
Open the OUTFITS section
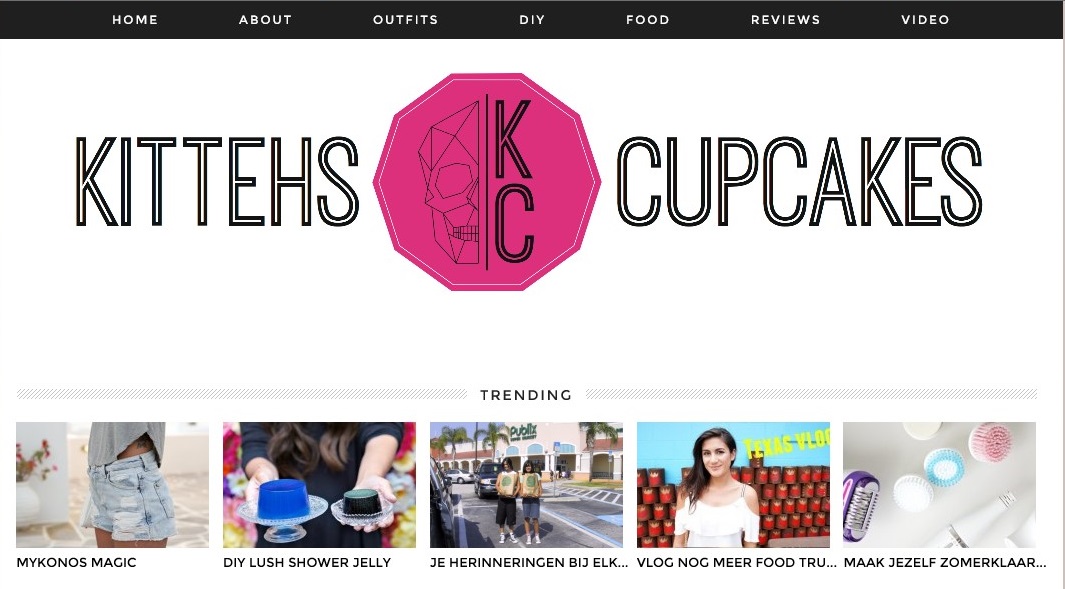point(405,20)
